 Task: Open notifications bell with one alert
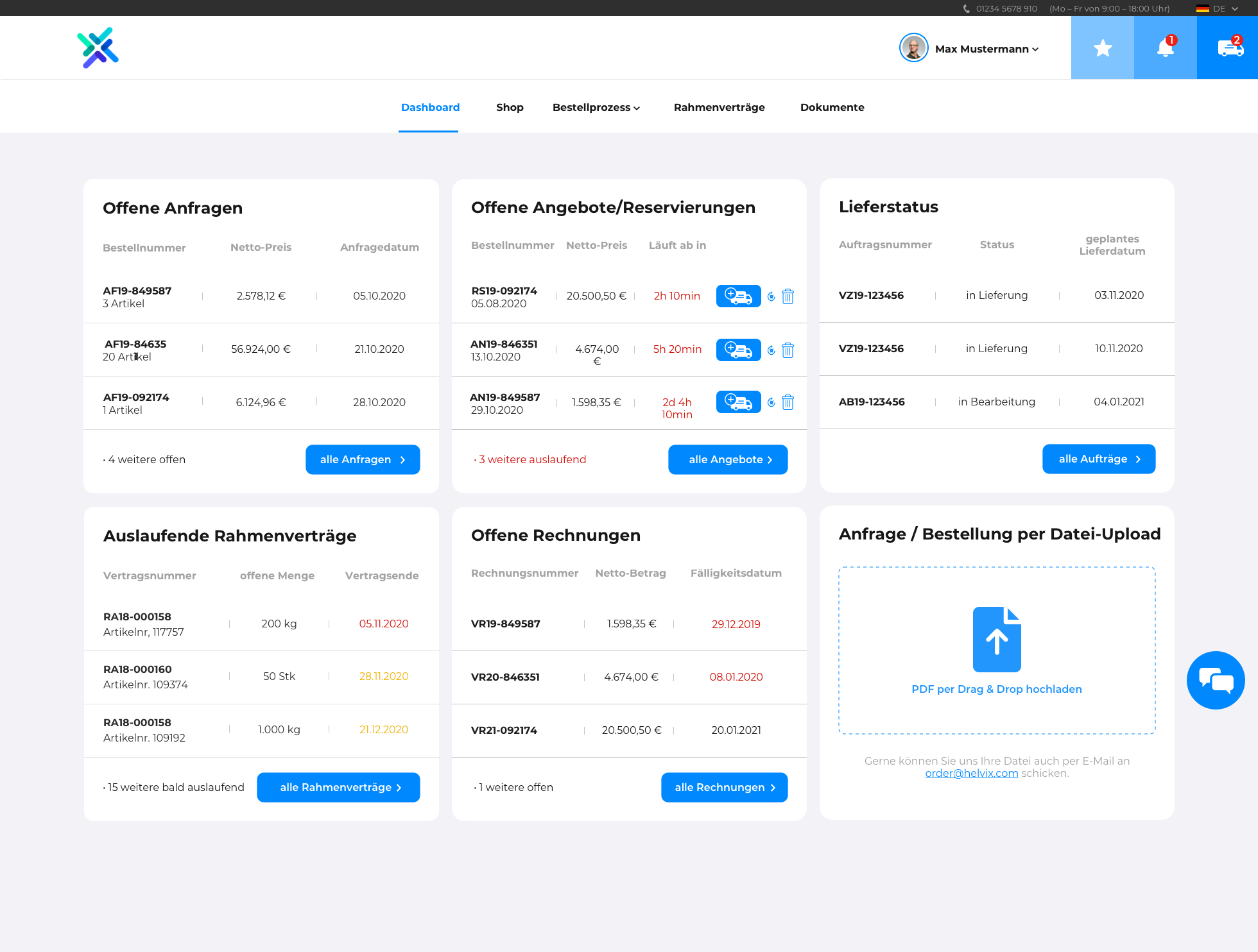[1165, 48]
